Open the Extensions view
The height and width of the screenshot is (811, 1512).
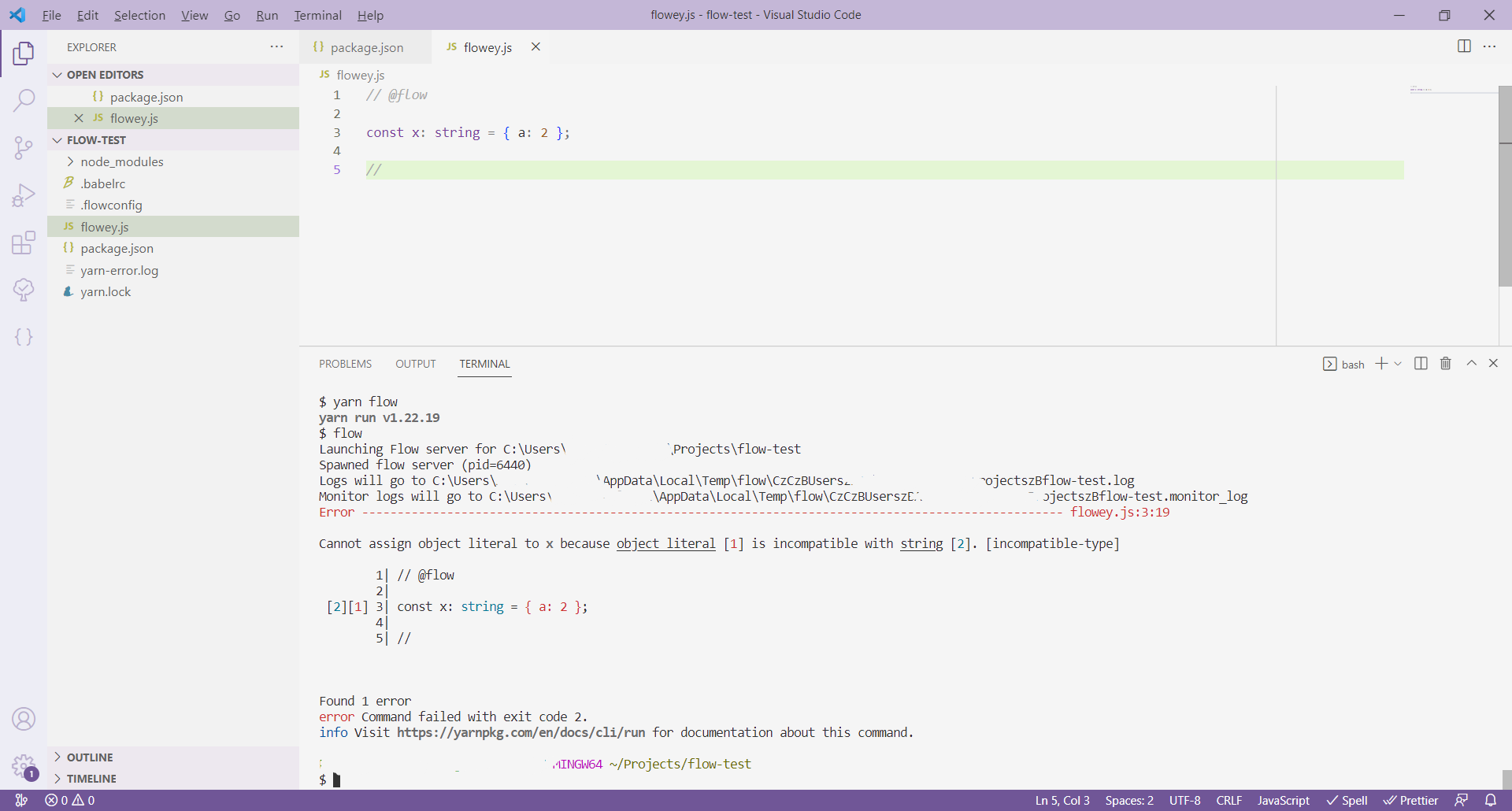tap(24, 243)
